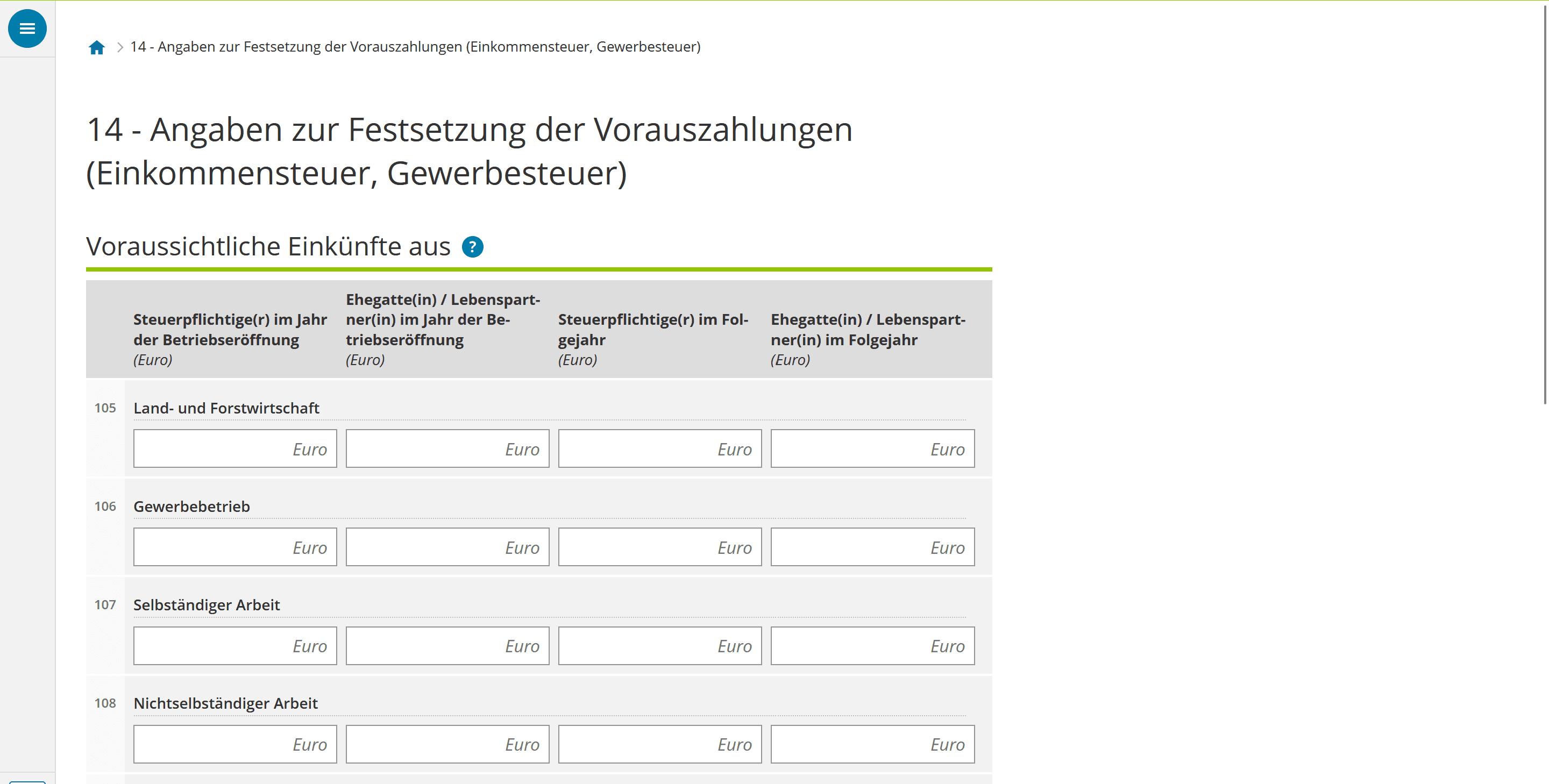This screenshot has width=1549, height=784.
Task: Click last Euro field of Nichtselbständiger Arbeit
Action: [x=872, y=744]
